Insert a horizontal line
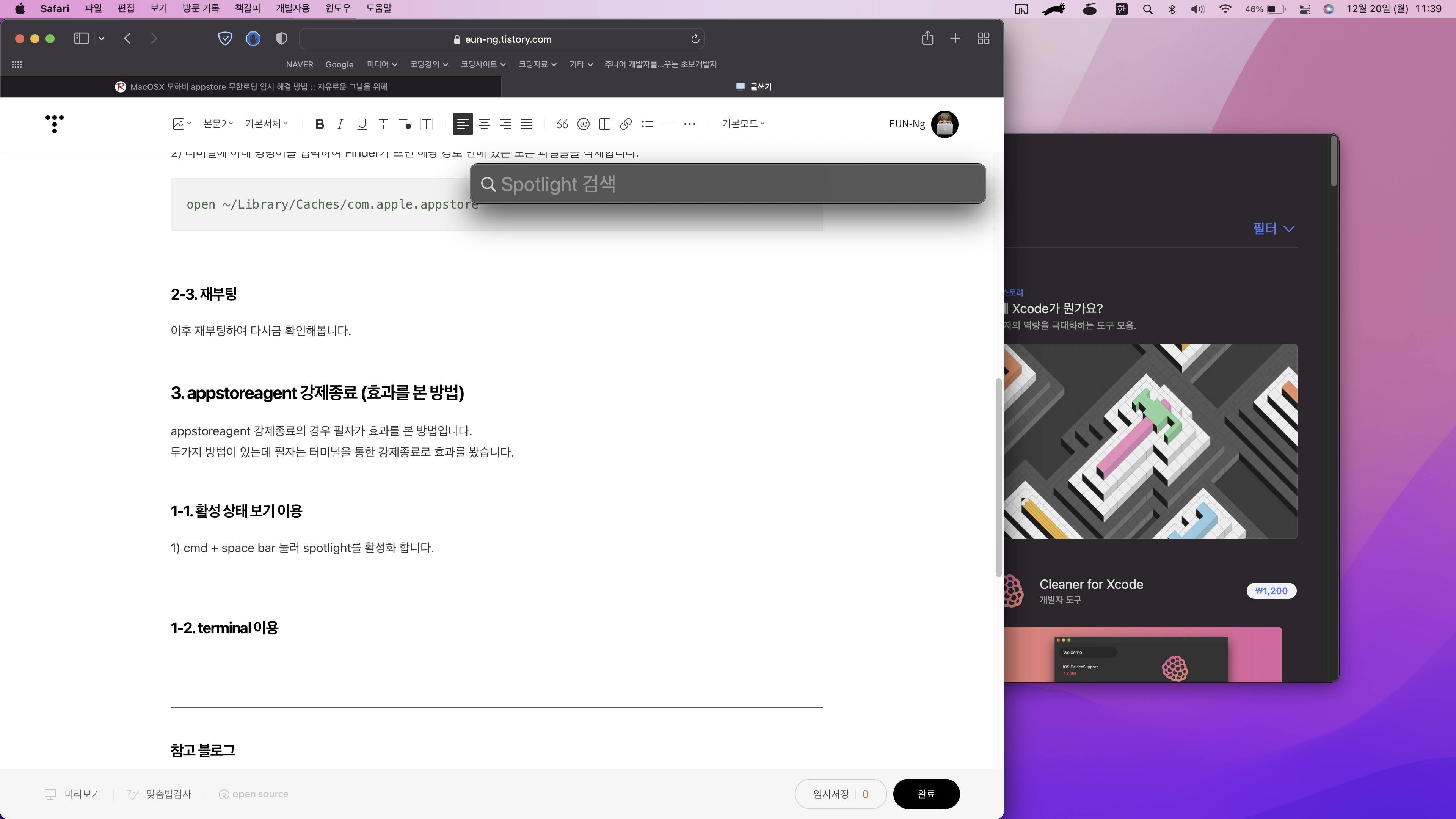The height and width of the screenshot is (819, 1456). [668, 124]
